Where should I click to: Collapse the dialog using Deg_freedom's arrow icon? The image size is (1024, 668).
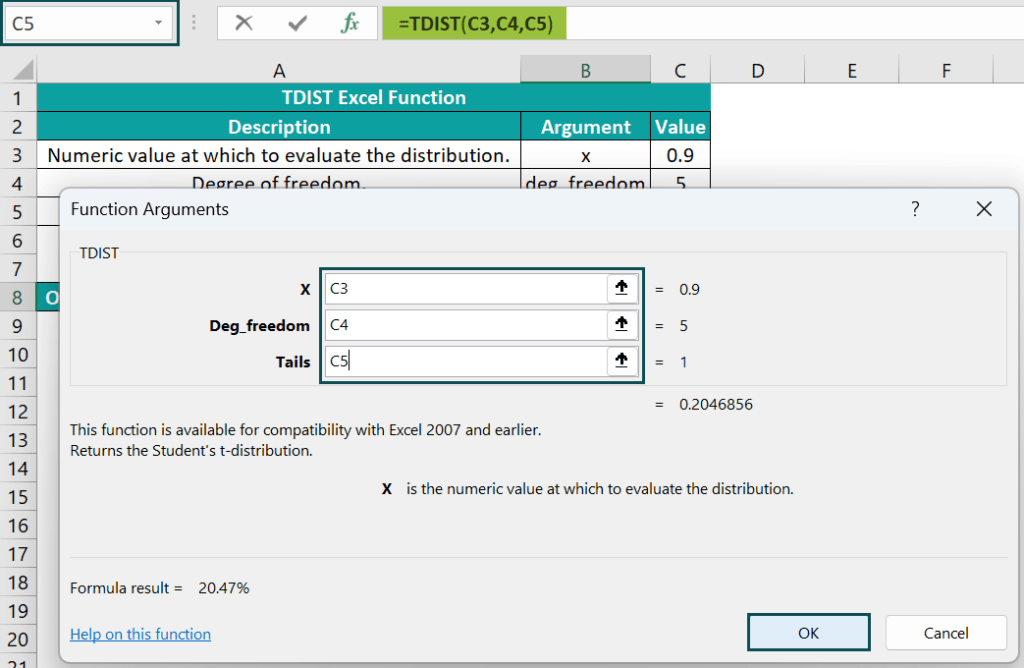click(621, 324)
